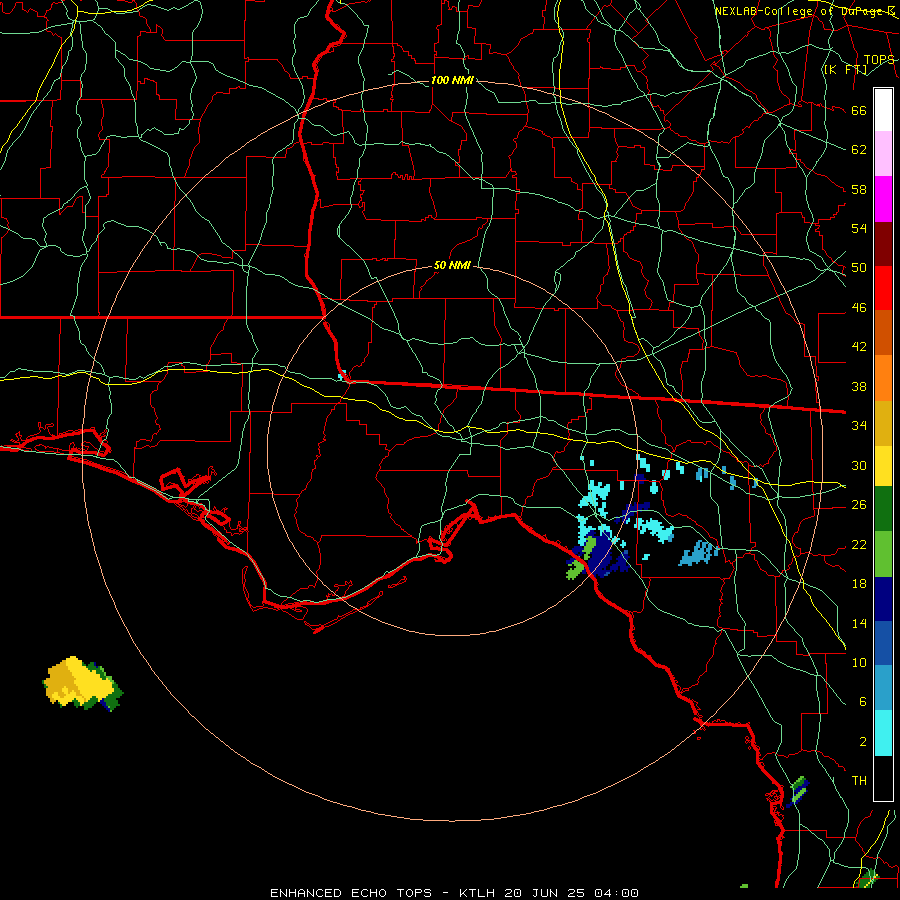The image size is (900, 900).
Task: Click the "2" legend value
Action: (x=862, y=742)
